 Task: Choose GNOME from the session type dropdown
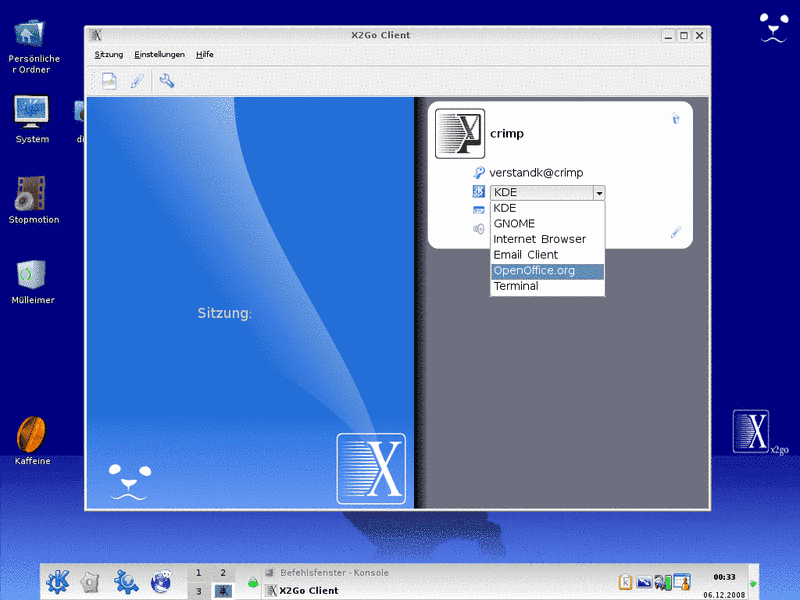[x=514, y=223]
